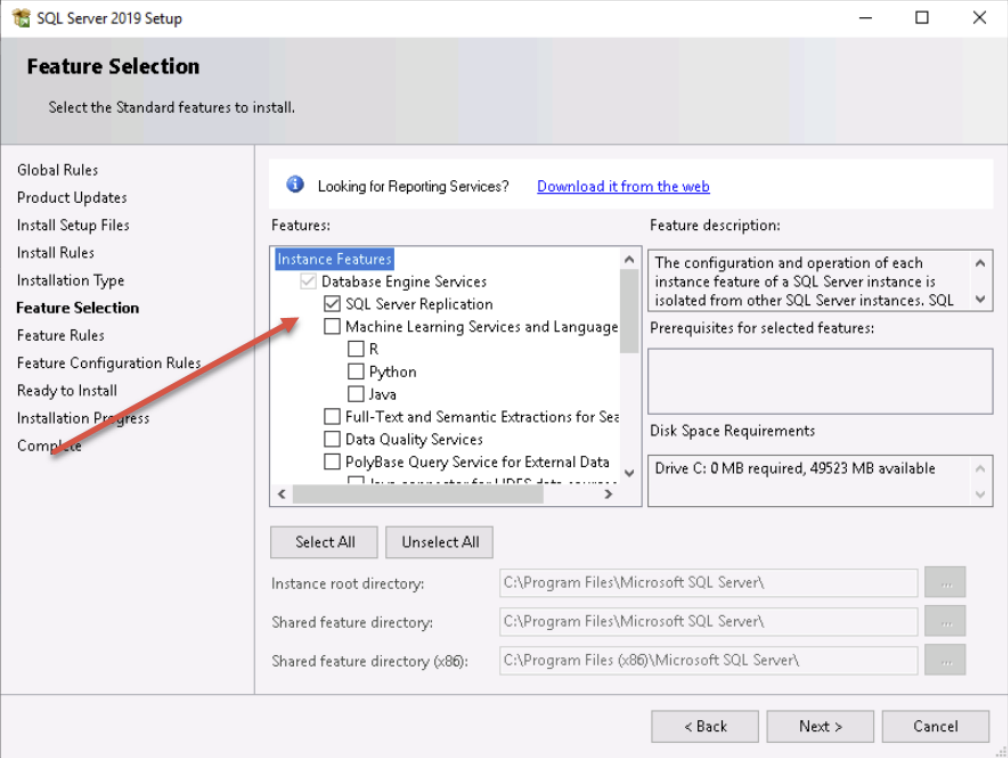Browse for the shared feature directory (x86)
Screen dimensions: 1008x758
(x=945, y=660)
